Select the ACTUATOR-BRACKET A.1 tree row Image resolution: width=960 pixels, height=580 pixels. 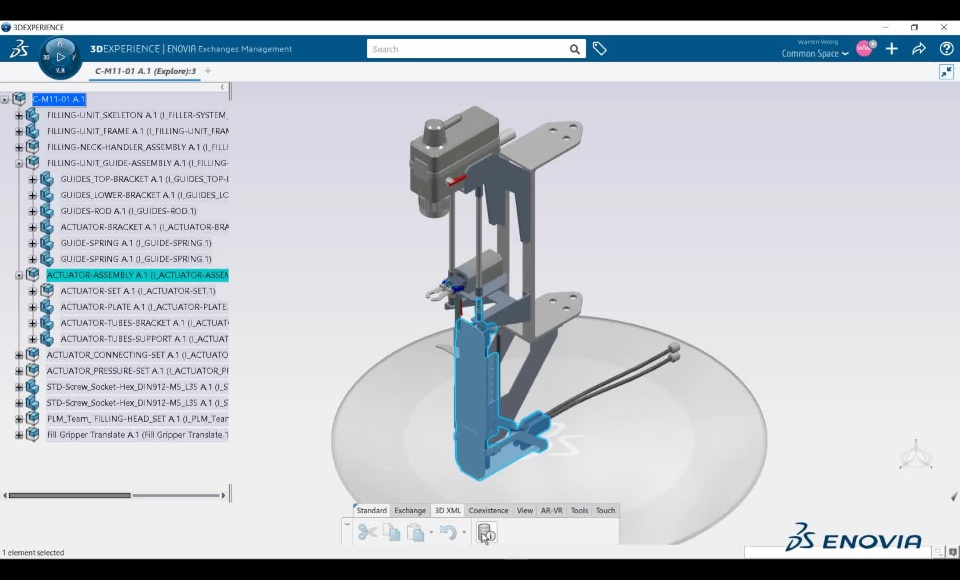click(x=144, y=227)
